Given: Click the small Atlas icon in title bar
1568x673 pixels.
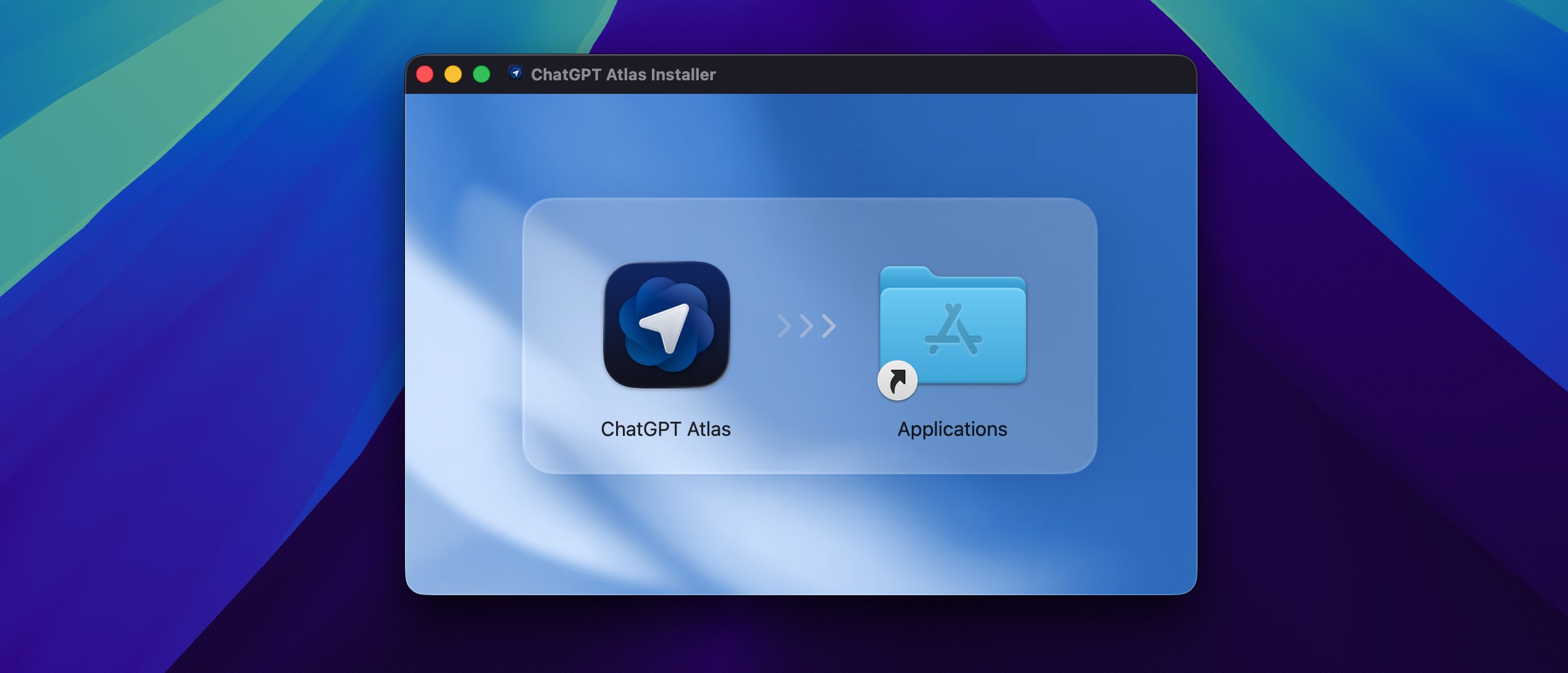Looking at the screenshot, I should pyautogui.click(x=515, y=73).
